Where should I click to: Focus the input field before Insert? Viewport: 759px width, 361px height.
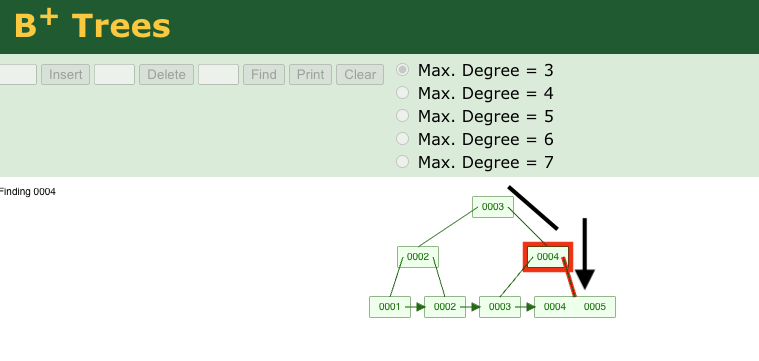click(17, 75)
